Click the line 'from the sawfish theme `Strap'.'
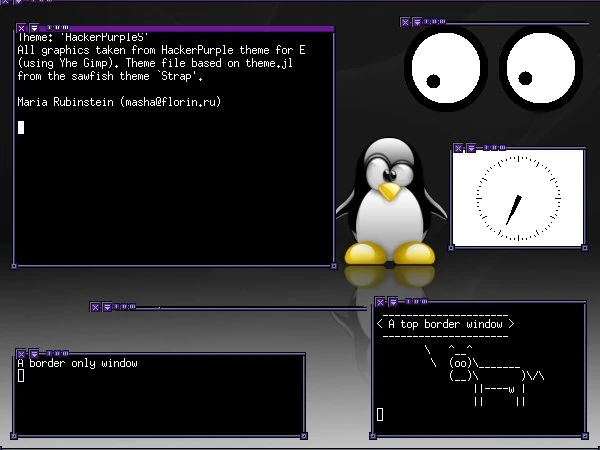The width and height of the screenshot is (600, 450). [x=110, y=76]
